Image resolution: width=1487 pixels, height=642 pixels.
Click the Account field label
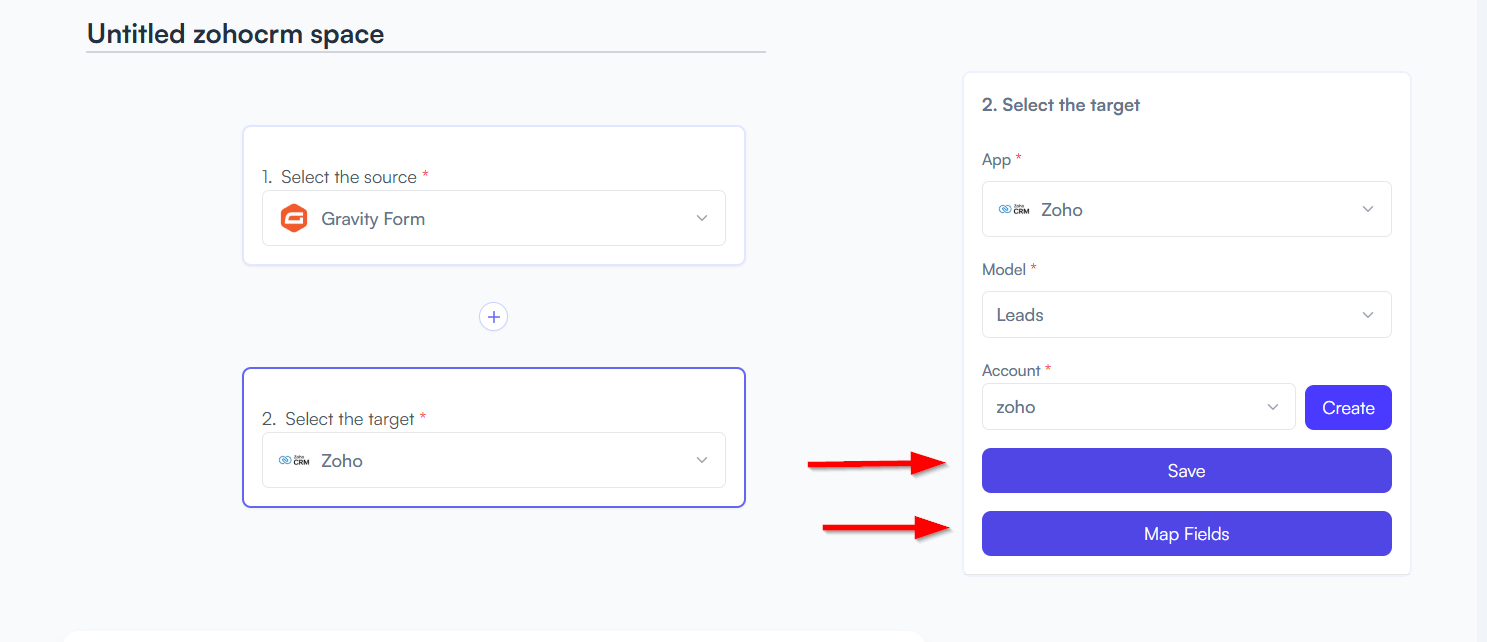click(1011, 370)
